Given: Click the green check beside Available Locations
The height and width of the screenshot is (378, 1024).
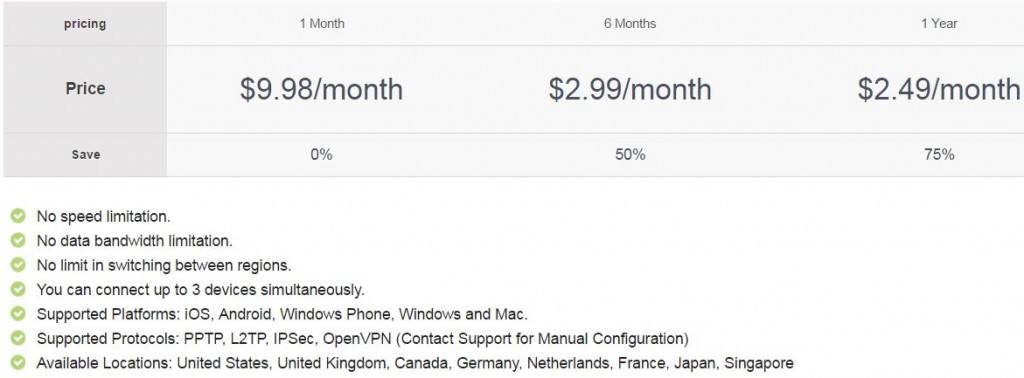Looking at the screenshot, I should coord(18,363).
